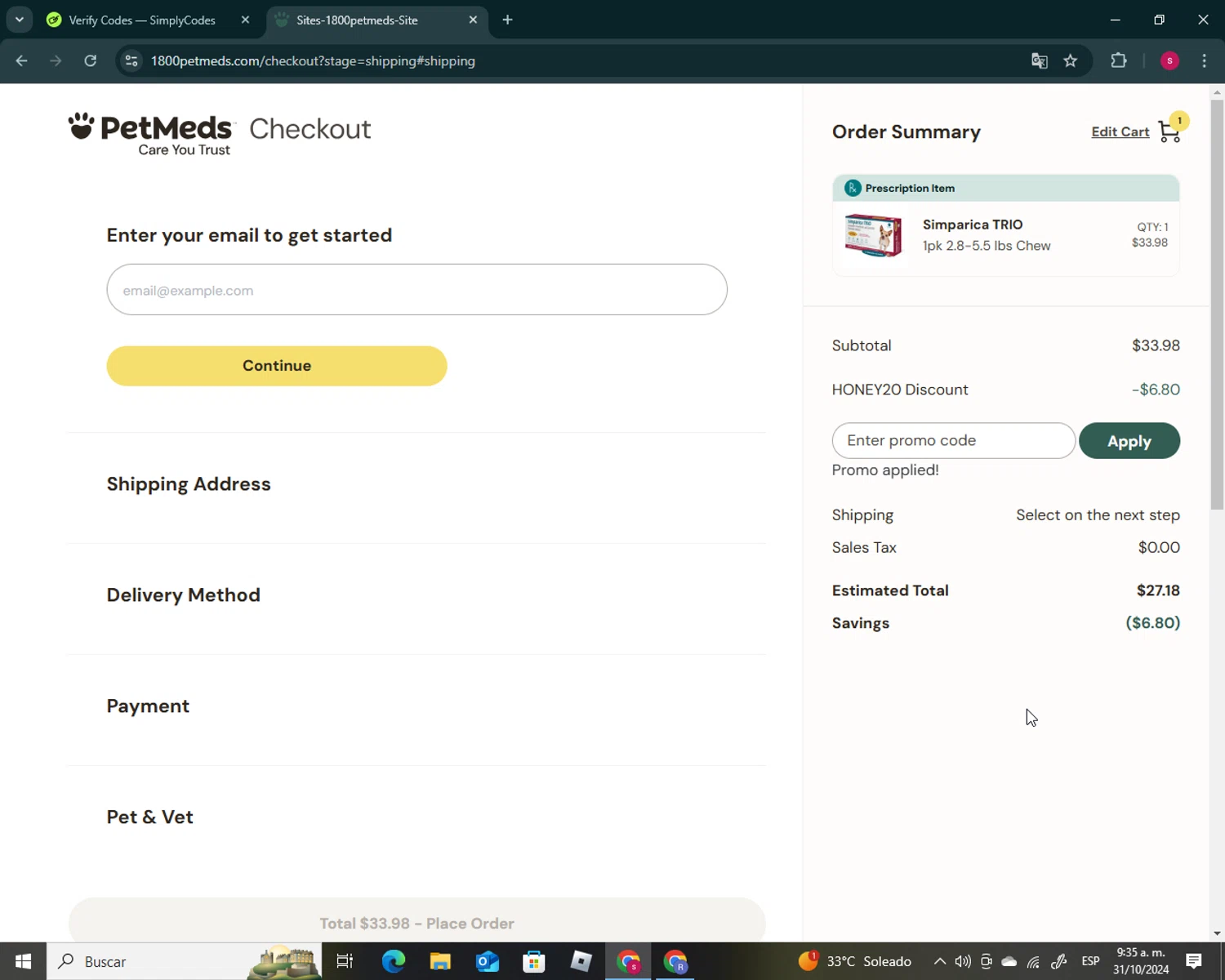Open site information icon in address bar

131,60
